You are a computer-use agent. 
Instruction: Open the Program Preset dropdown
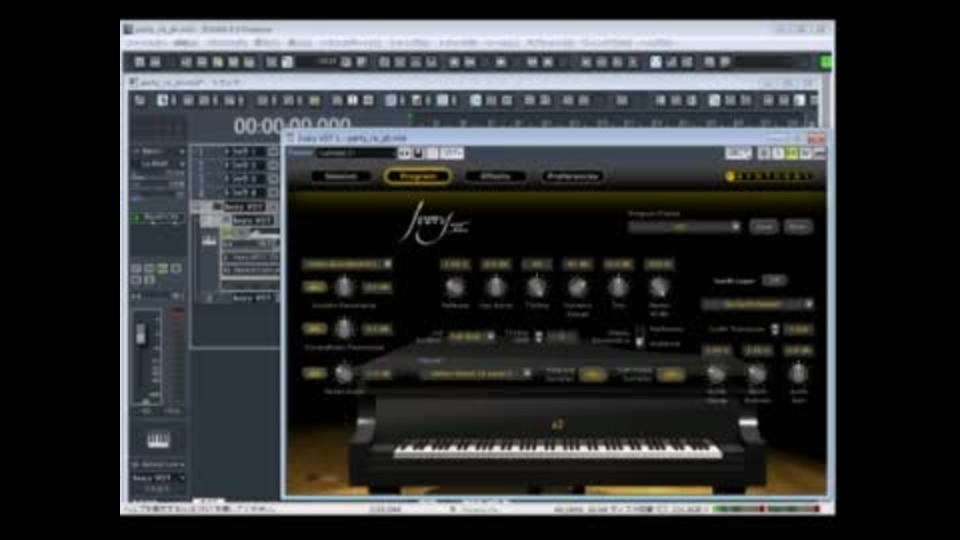(x=684, y=227)
